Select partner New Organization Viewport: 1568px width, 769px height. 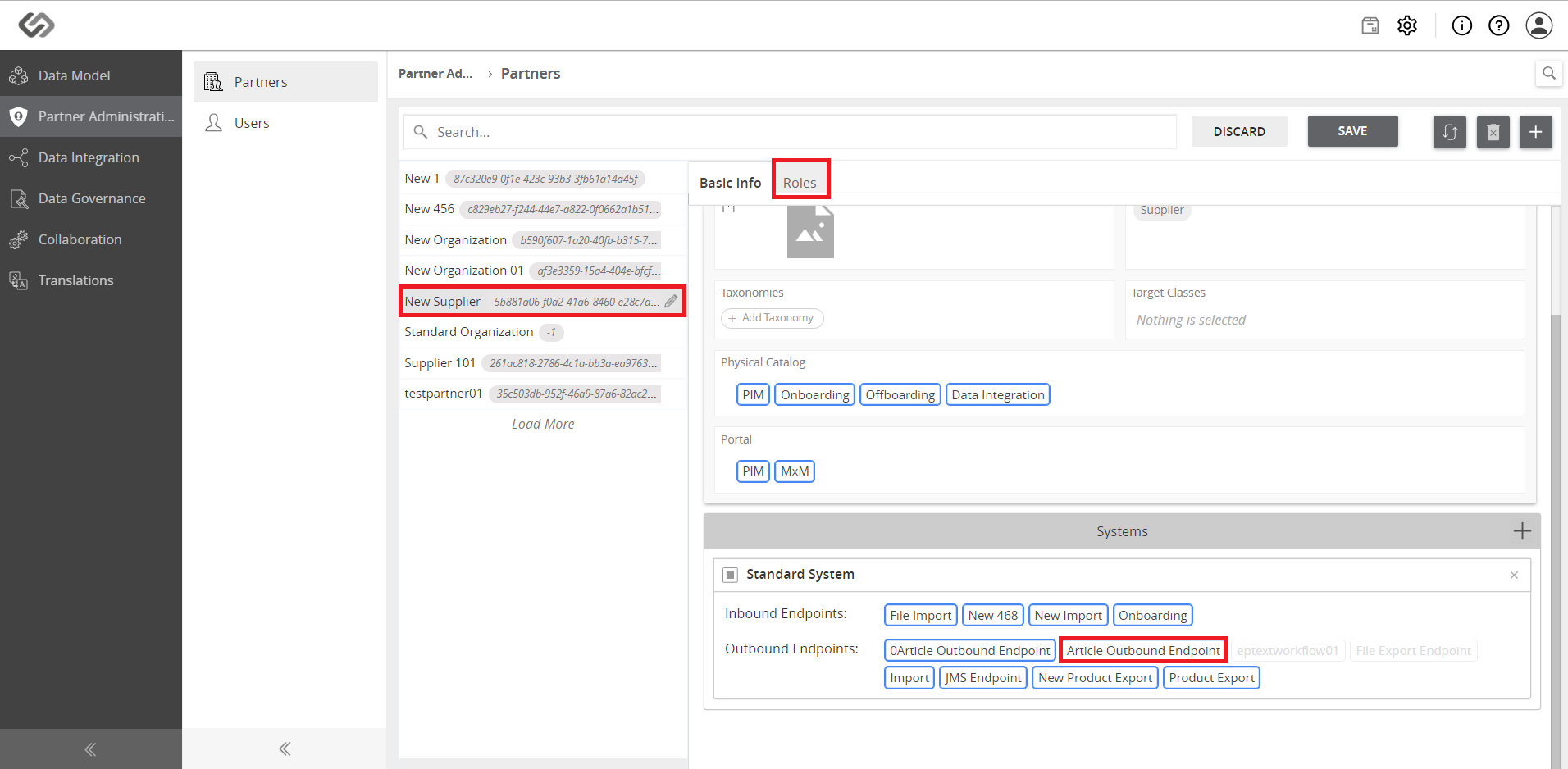coord(542,240)
